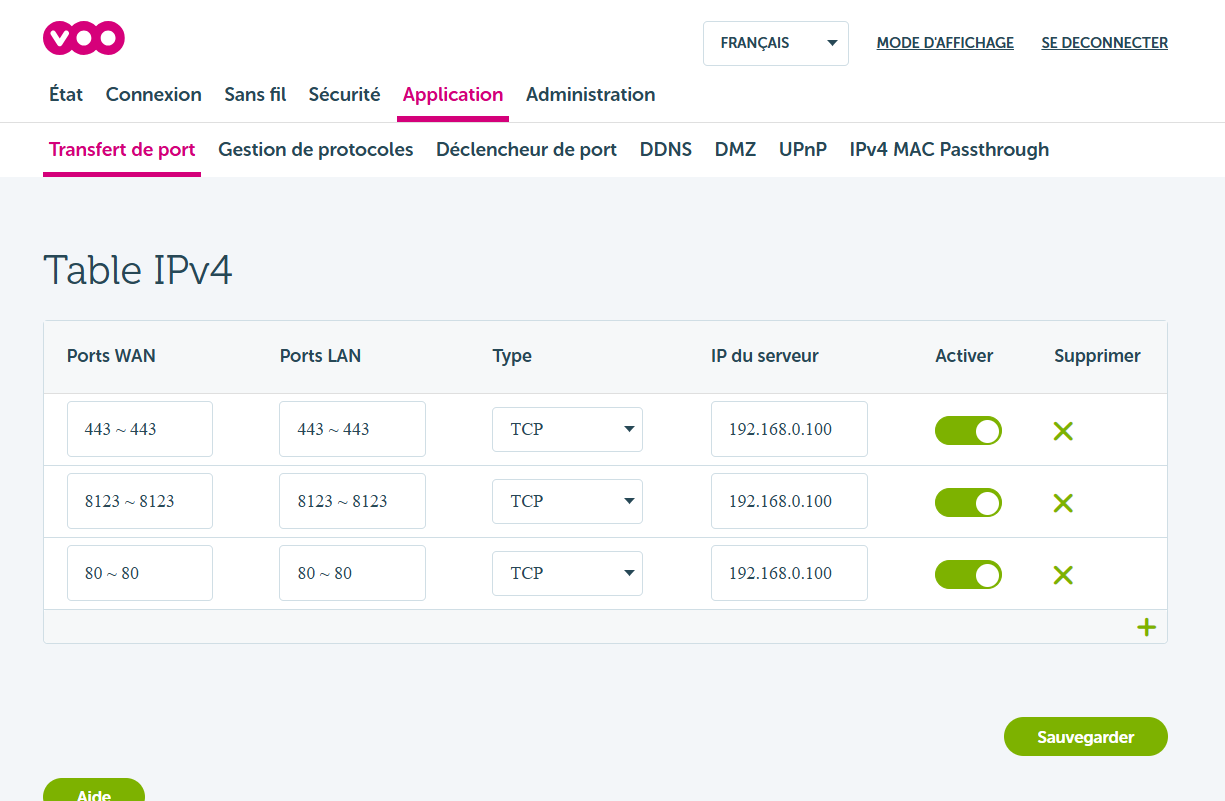Edit WAN ports field showing 80 ~ 80
The image size is (1225, 801).
[140, 573]
